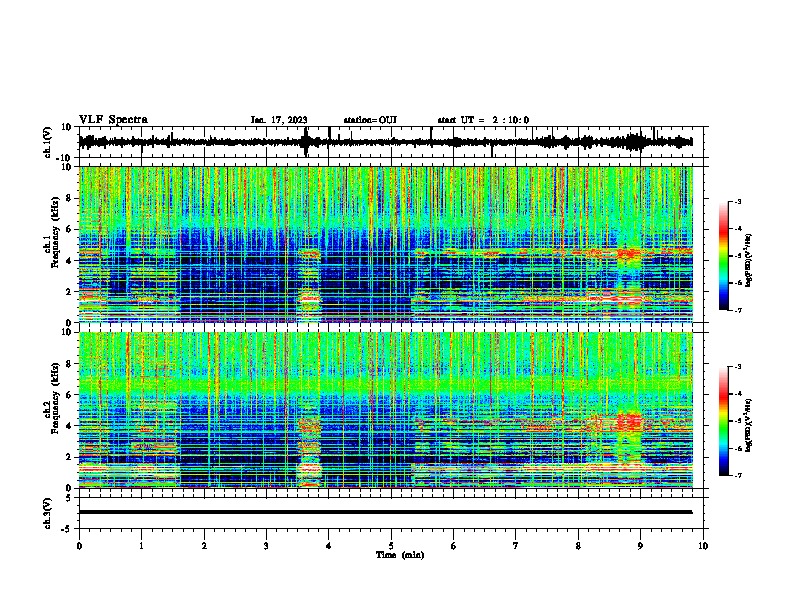Click the "Time (min)" axis label

pyautogui.click(x=400, y=555)
